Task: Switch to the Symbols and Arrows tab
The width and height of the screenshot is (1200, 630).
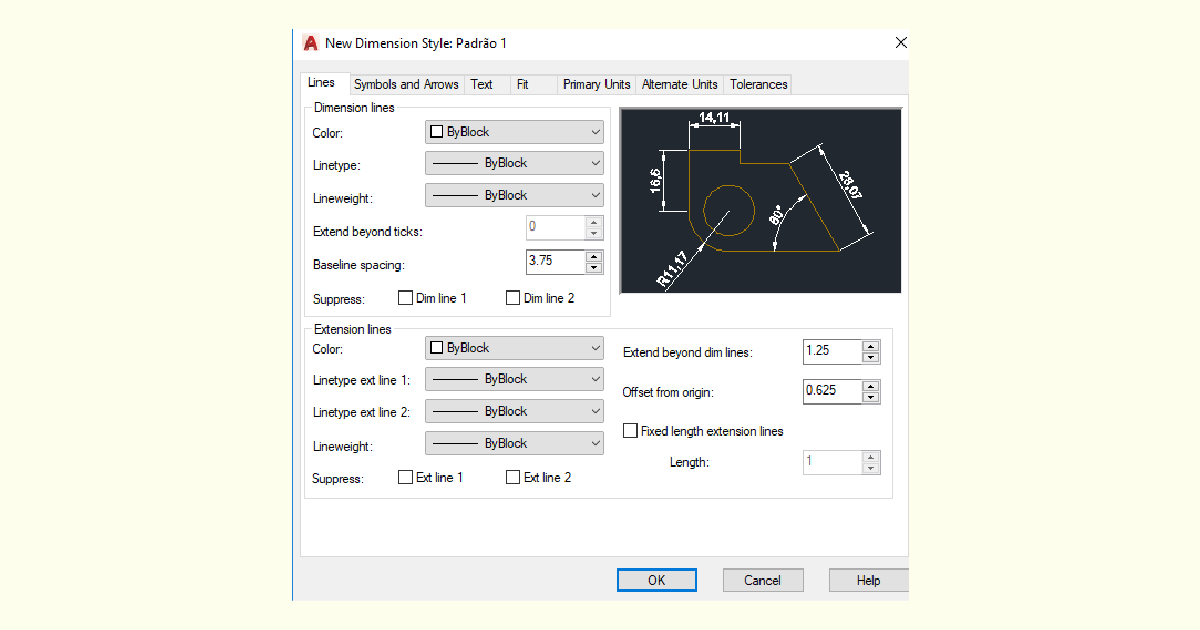Action: (x=406, y=85)
